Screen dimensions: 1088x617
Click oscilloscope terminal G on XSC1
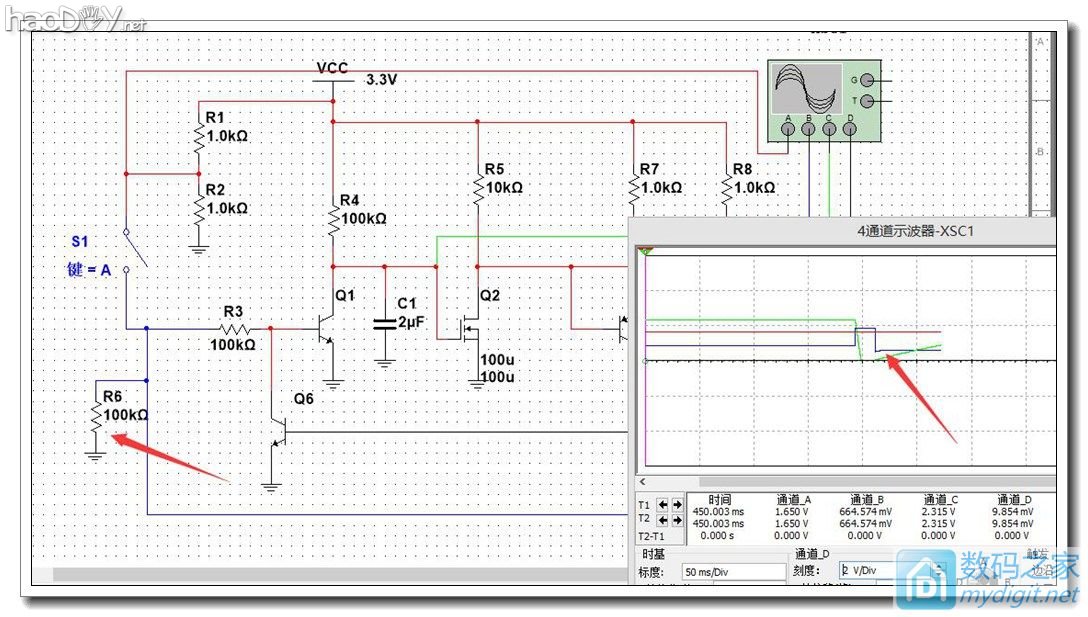866,80
